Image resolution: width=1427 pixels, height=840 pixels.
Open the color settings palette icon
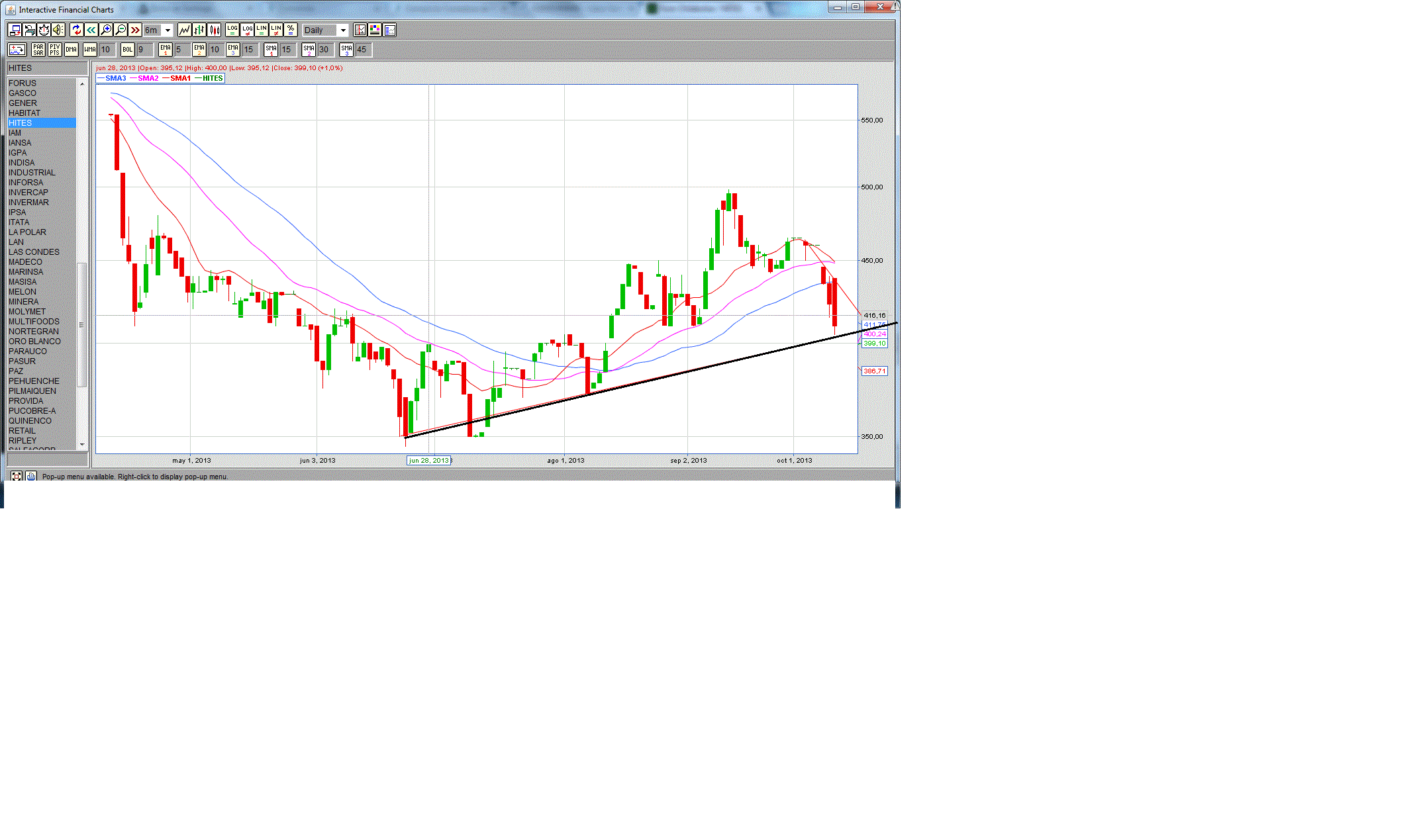point(375,30)
